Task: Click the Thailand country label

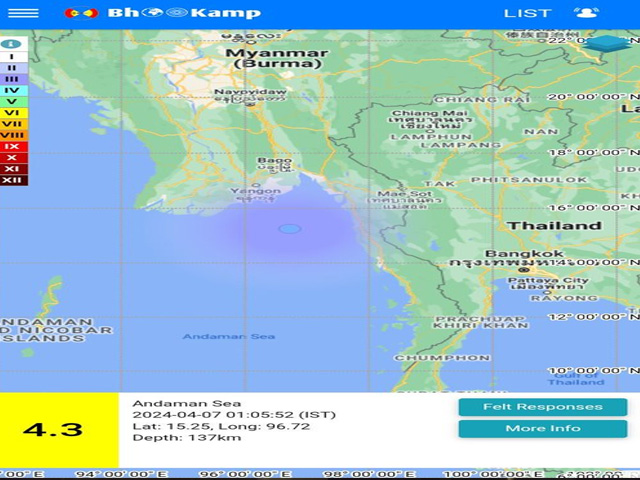Action: coord(554,225)
